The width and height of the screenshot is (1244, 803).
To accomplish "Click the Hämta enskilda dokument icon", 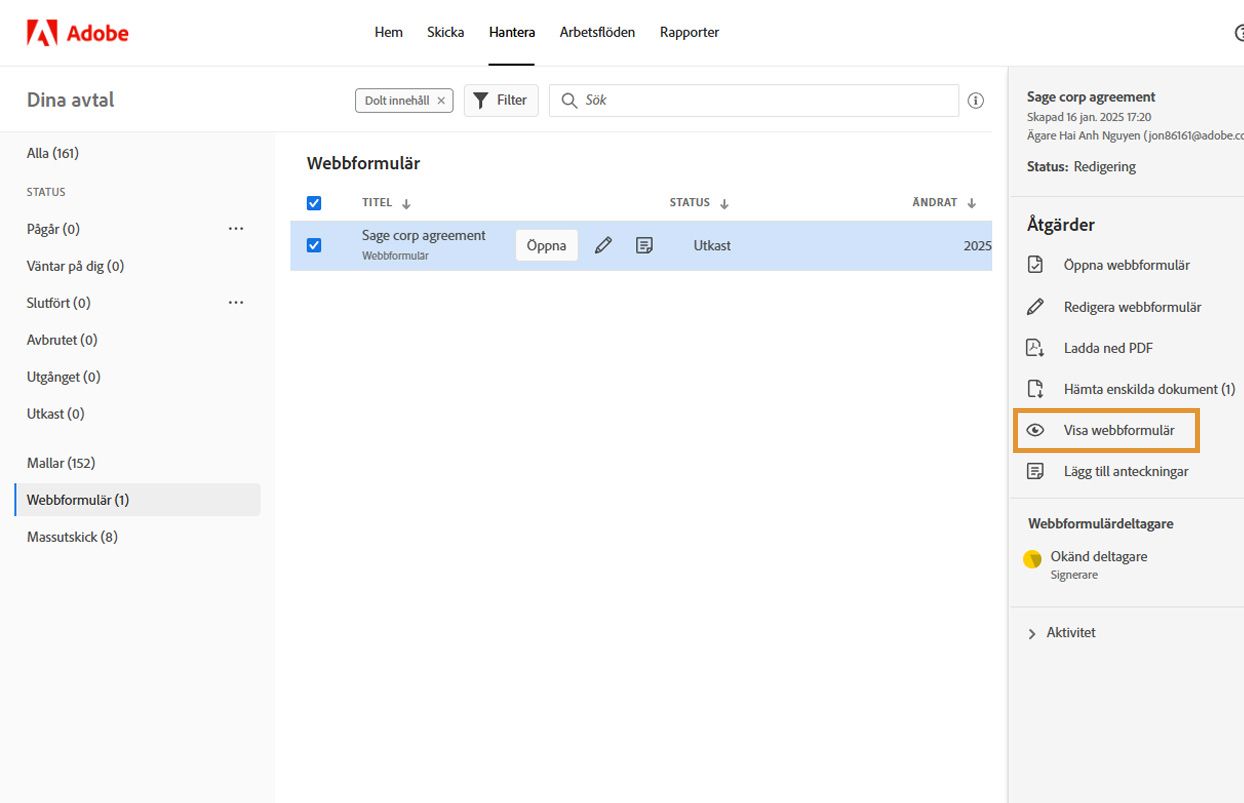I will coord(1035,389).
